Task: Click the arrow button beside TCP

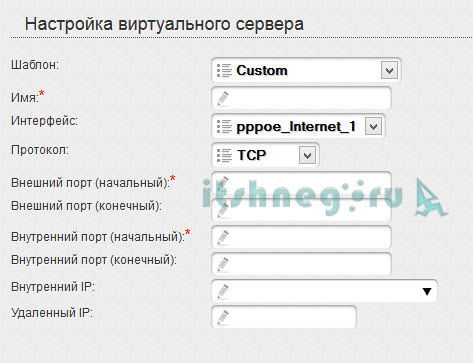Action: click(x=307, y=155)
